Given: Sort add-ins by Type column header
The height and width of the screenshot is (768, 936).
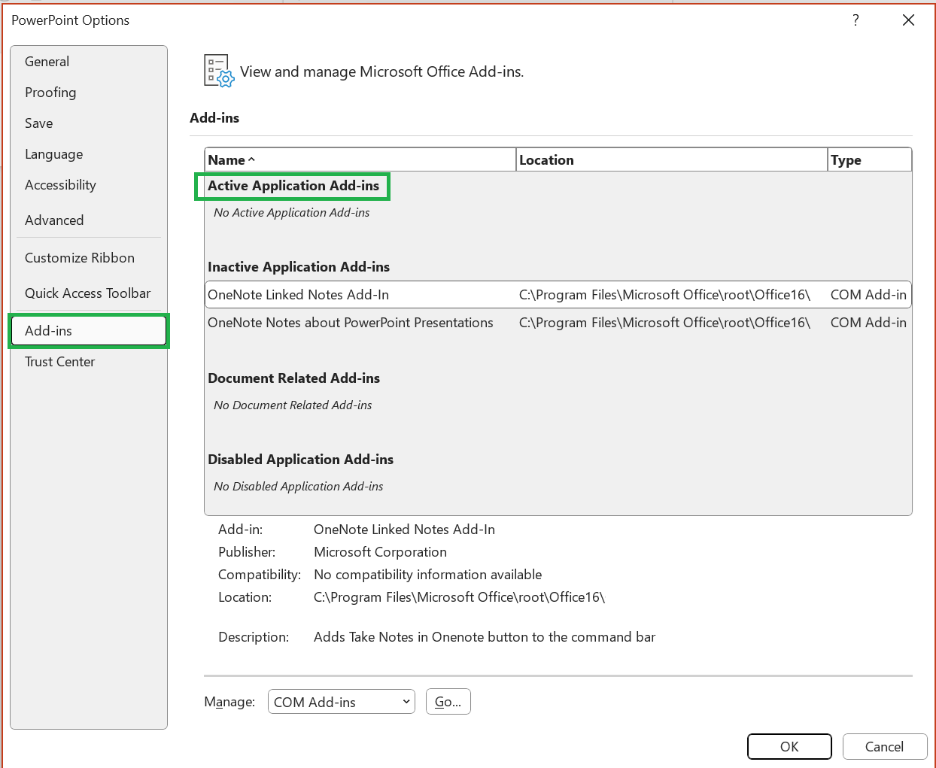Looking at the screenshot, I should (x=870, y=160).
